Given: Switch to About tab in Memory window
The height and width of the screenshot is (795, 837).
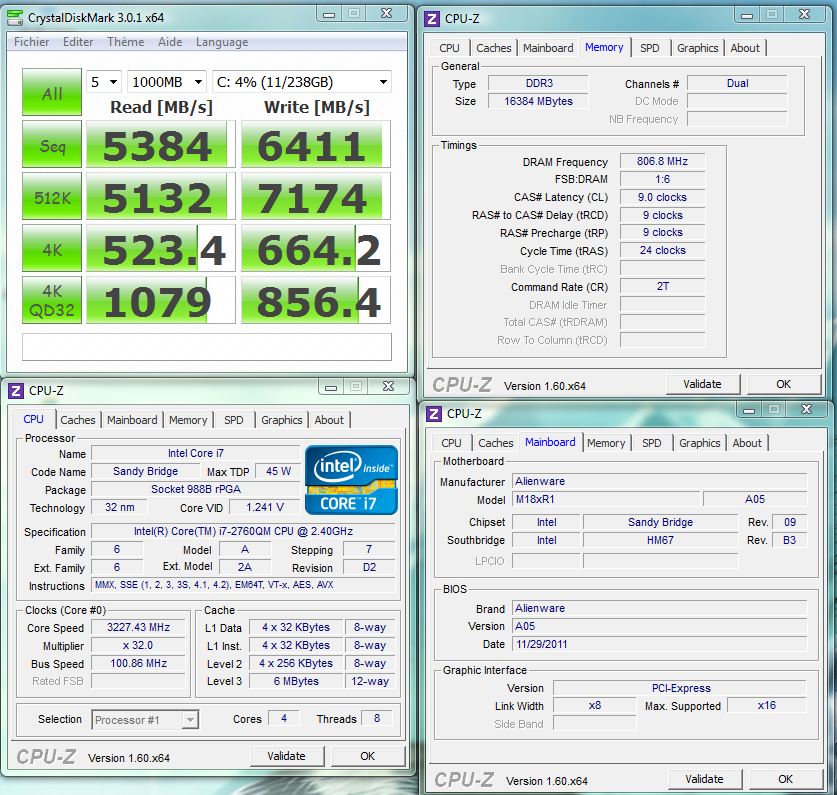Looking at the screenshot, I should click(745, 48).
